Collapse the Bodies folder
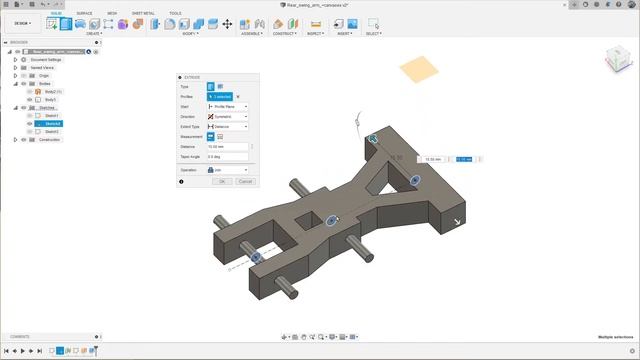 (x=16, y=84)
